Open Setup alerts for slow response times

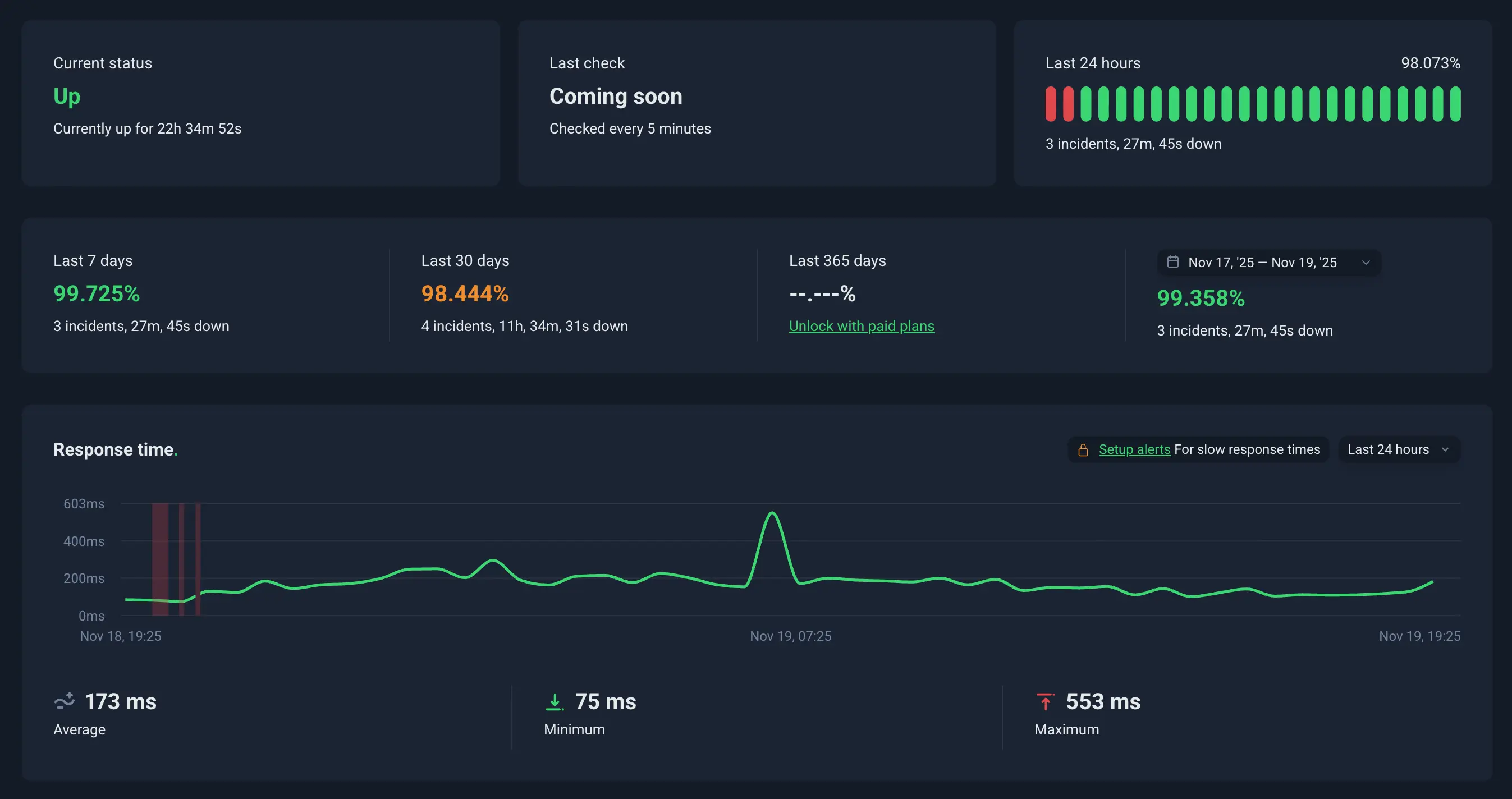[x=1134, y=449]
